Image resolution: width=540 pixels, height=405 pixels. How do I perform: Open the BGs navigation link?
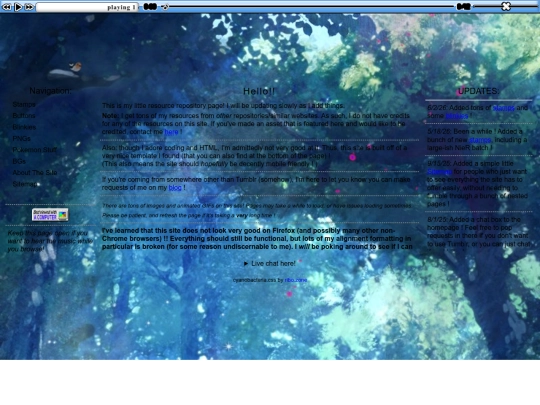pos(19,161)
